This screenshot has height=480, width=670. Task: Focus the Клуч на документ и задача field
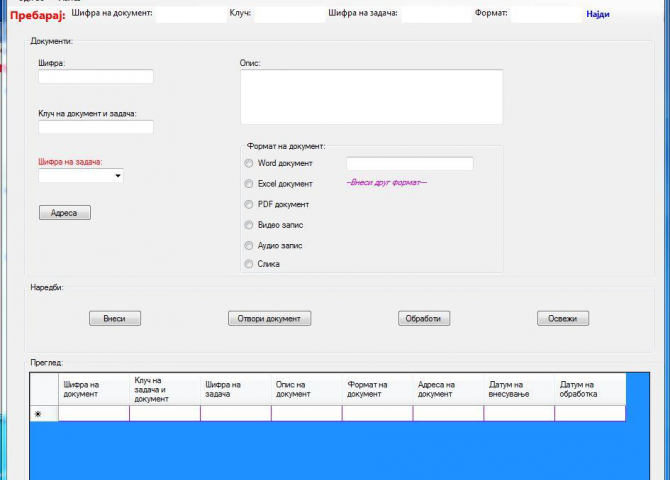pyautogui.click(x=95, y=127)
